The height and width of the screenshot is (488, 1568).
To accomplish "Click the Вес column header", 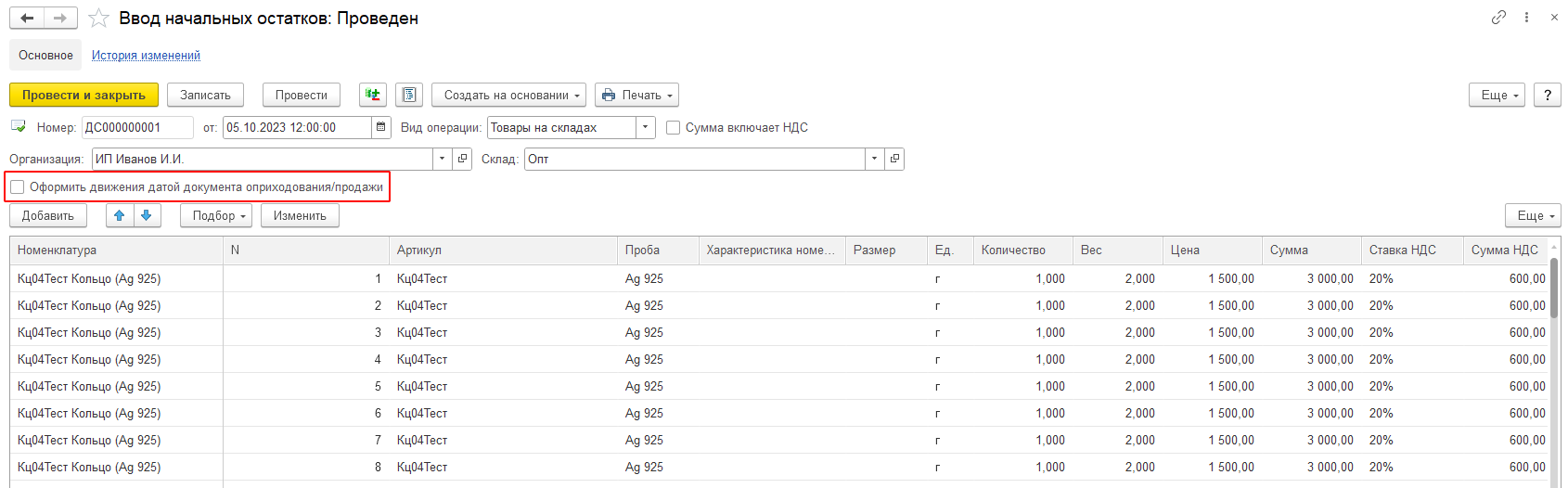I will coord(1118,250).
